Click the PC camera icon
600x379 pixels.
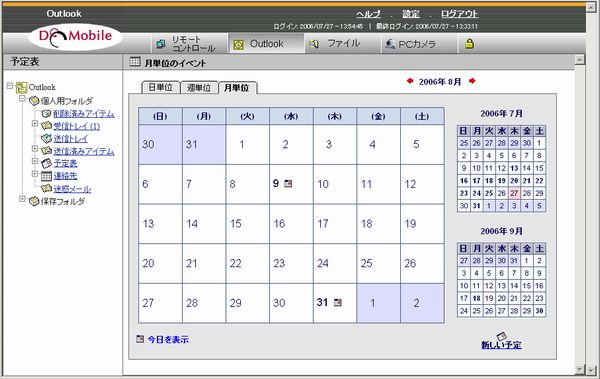click(390, 44)
